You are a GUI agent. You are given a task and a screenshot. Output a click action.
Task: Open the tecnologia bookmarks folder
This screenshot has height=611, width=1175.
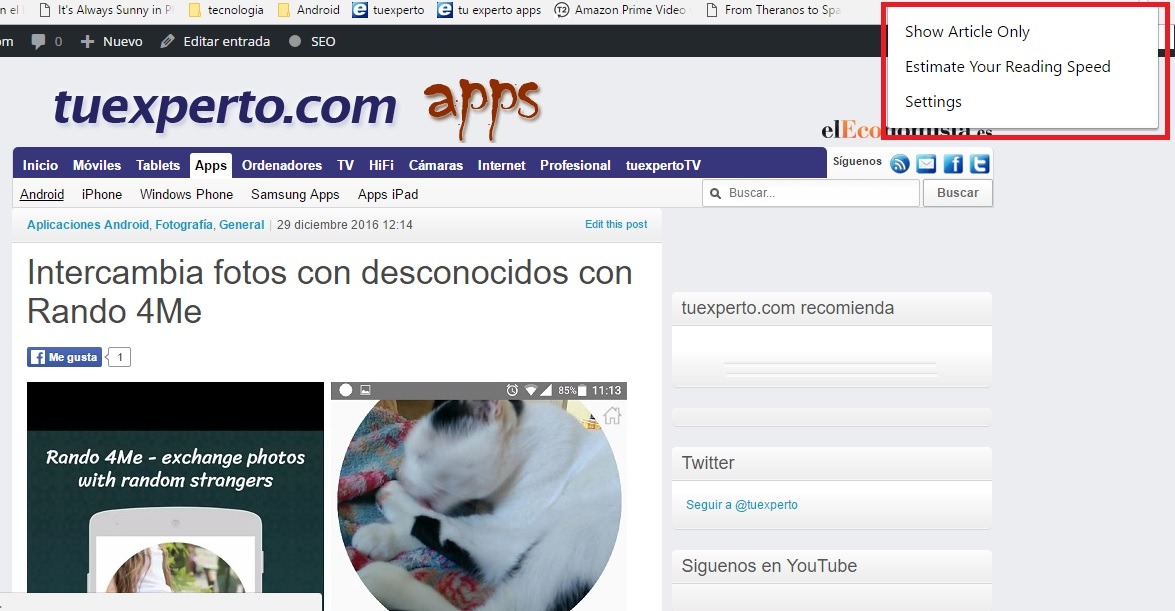(x=225, y=10)
